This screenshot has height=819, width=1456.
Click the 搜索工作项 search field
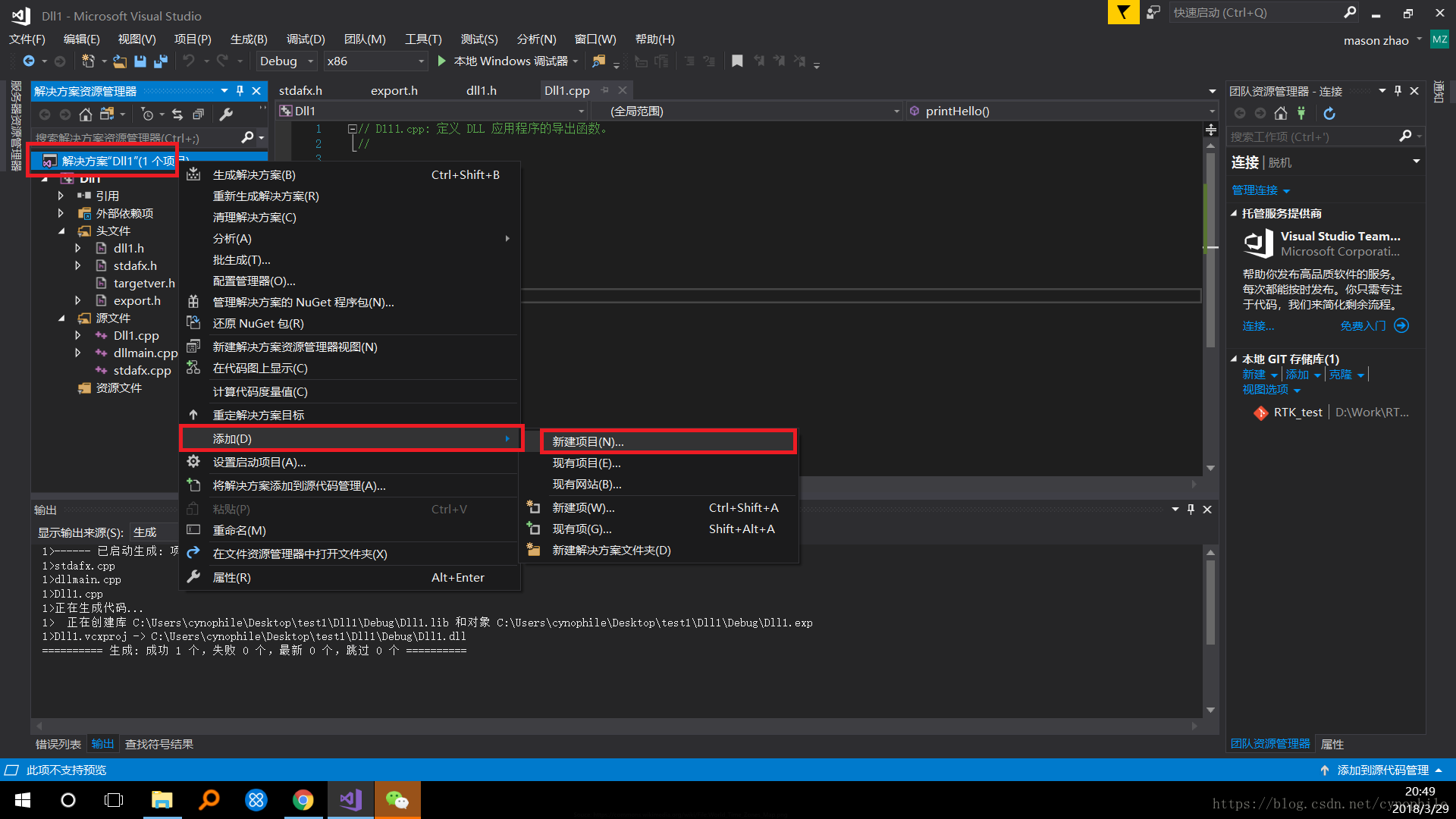click(x=1313, y=136)
